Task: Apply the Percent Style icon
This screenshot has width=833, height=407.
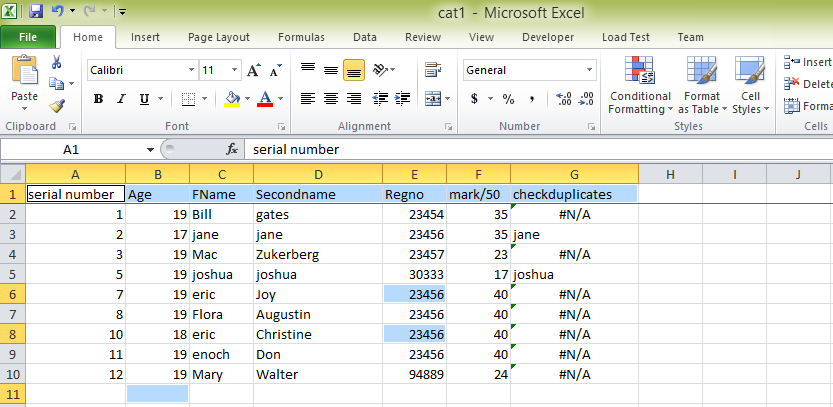Action: [x=508, y=99]
